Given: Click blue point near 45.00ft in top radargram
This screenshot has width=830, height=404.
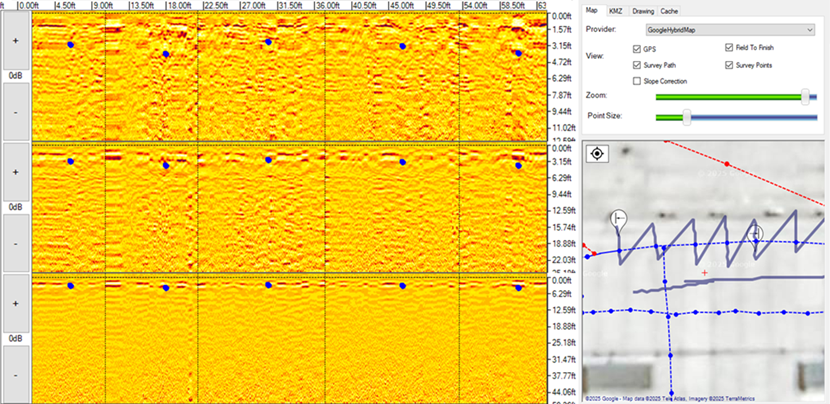Looking at the screenshot, I should click(402, 47).
